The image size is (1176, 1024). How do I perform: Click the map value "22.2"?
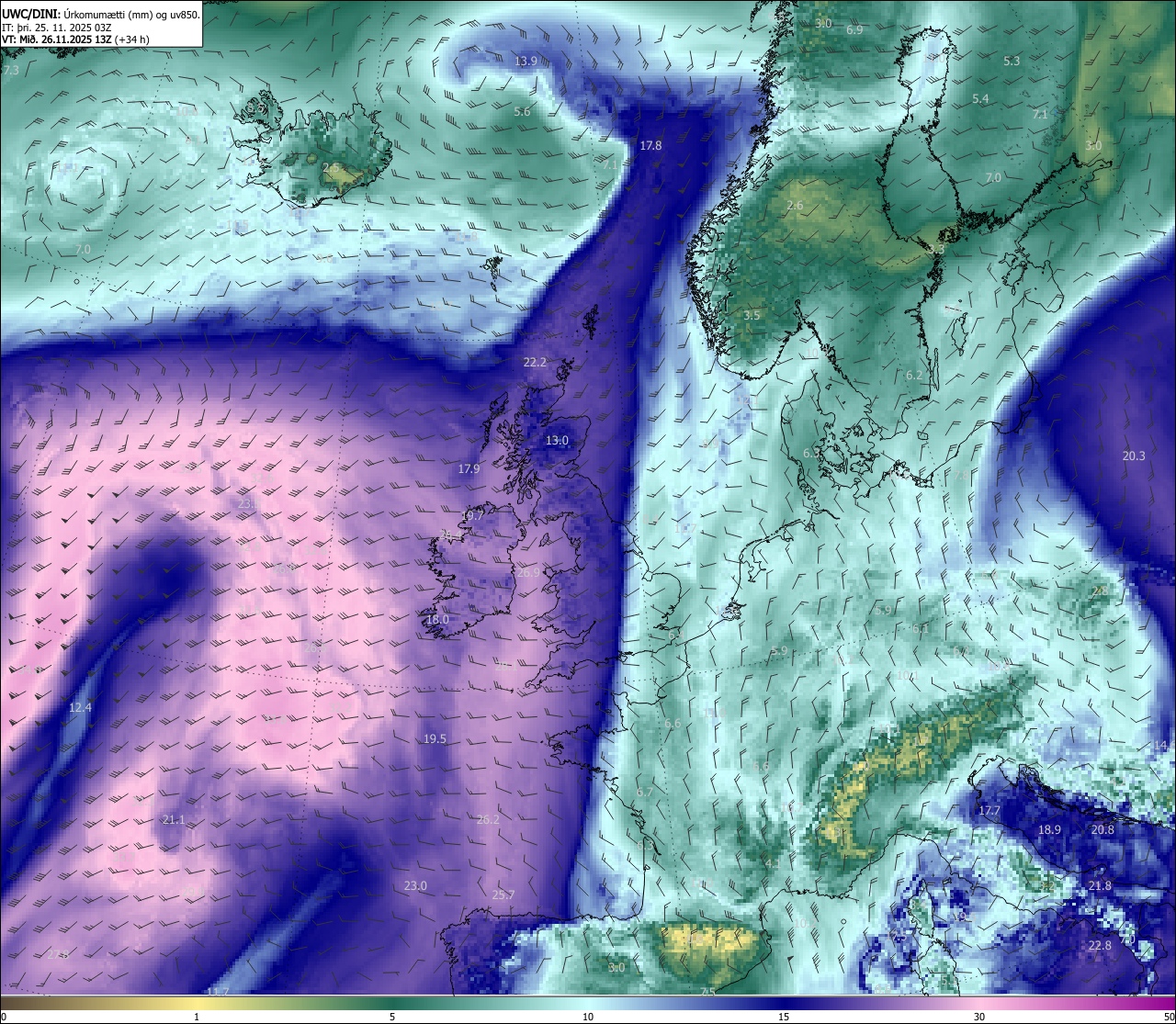pyautogui.click(x=535, y=362)
